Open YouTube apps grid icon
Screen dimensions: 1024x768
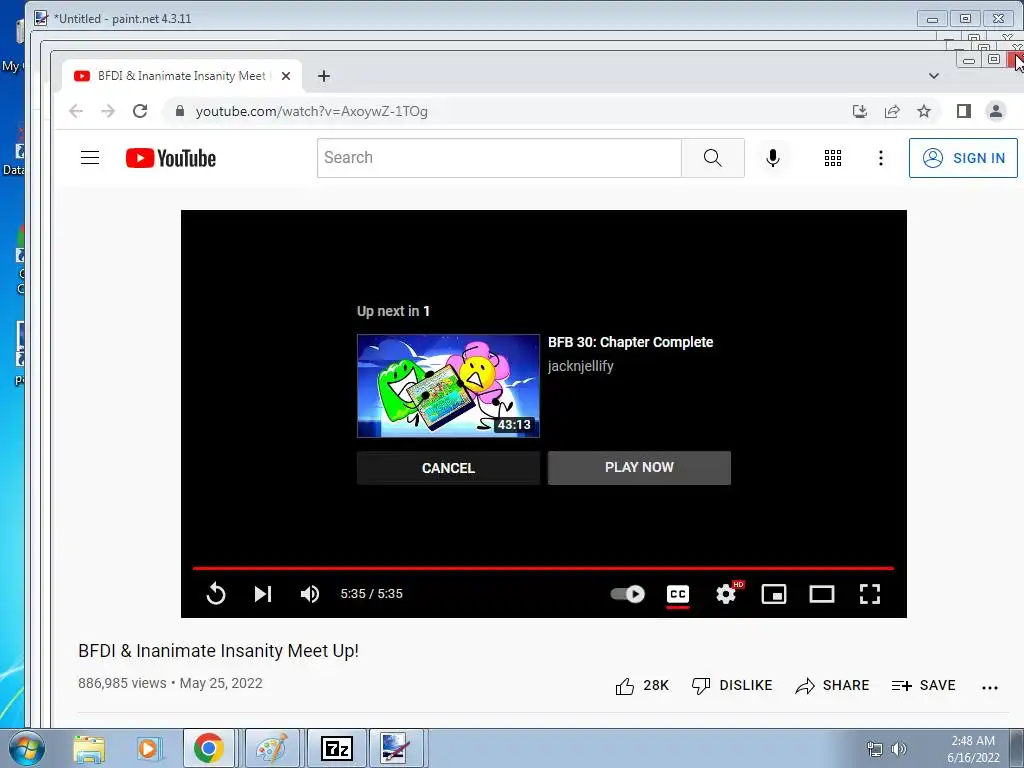(x=833, y=158)
